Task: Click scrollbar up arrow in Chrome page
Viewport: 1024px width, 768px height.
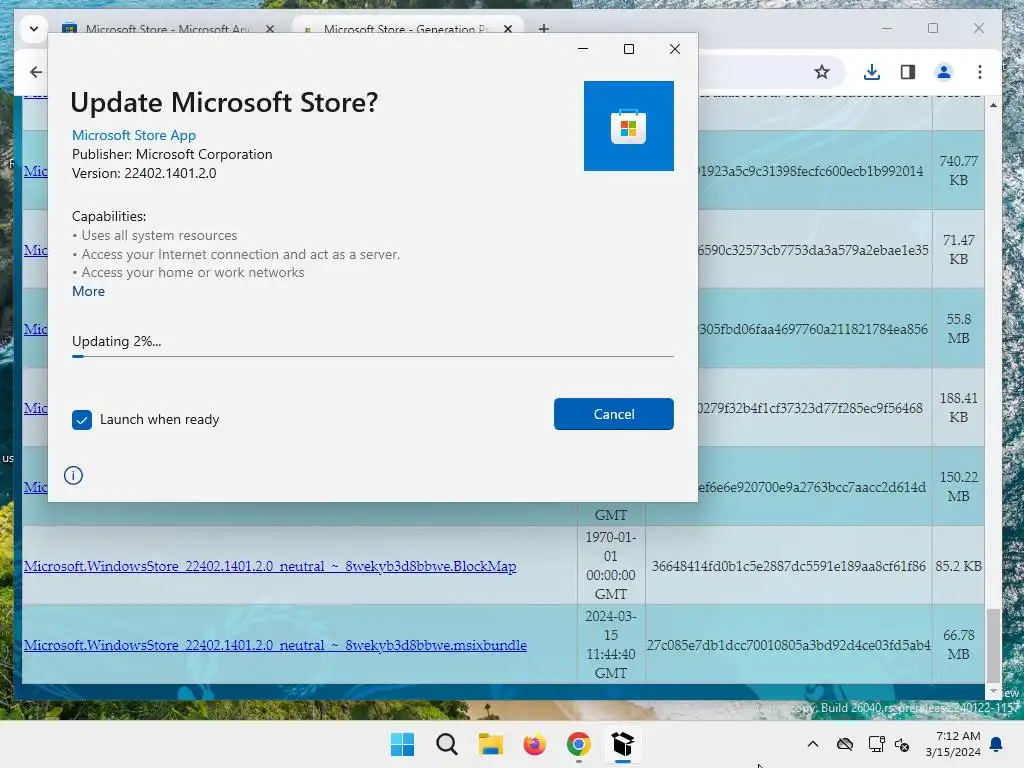Action: [993, 104]
